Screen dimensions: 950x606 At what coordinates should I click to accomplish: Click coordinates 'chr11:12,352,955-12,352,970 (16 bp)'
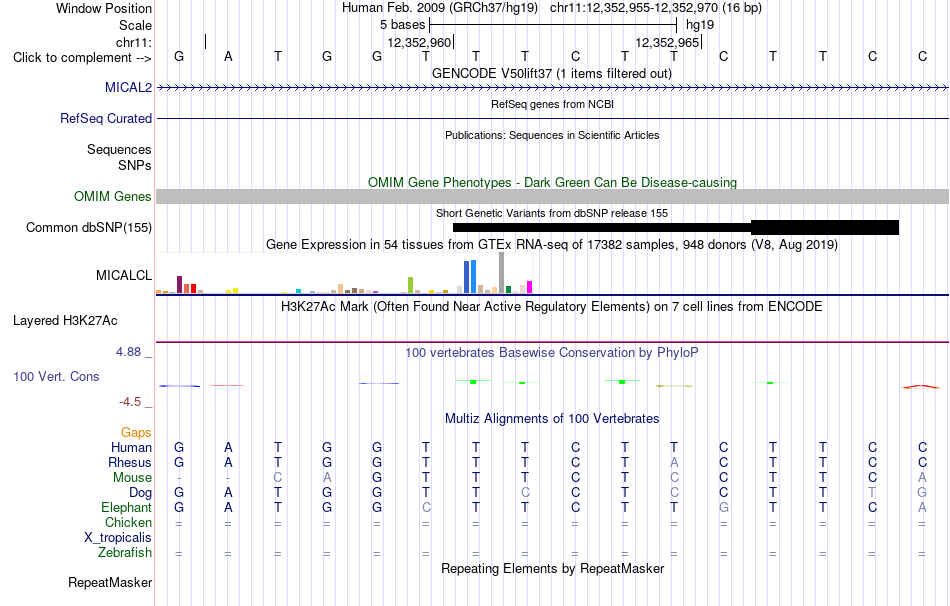tap(656, 8)
